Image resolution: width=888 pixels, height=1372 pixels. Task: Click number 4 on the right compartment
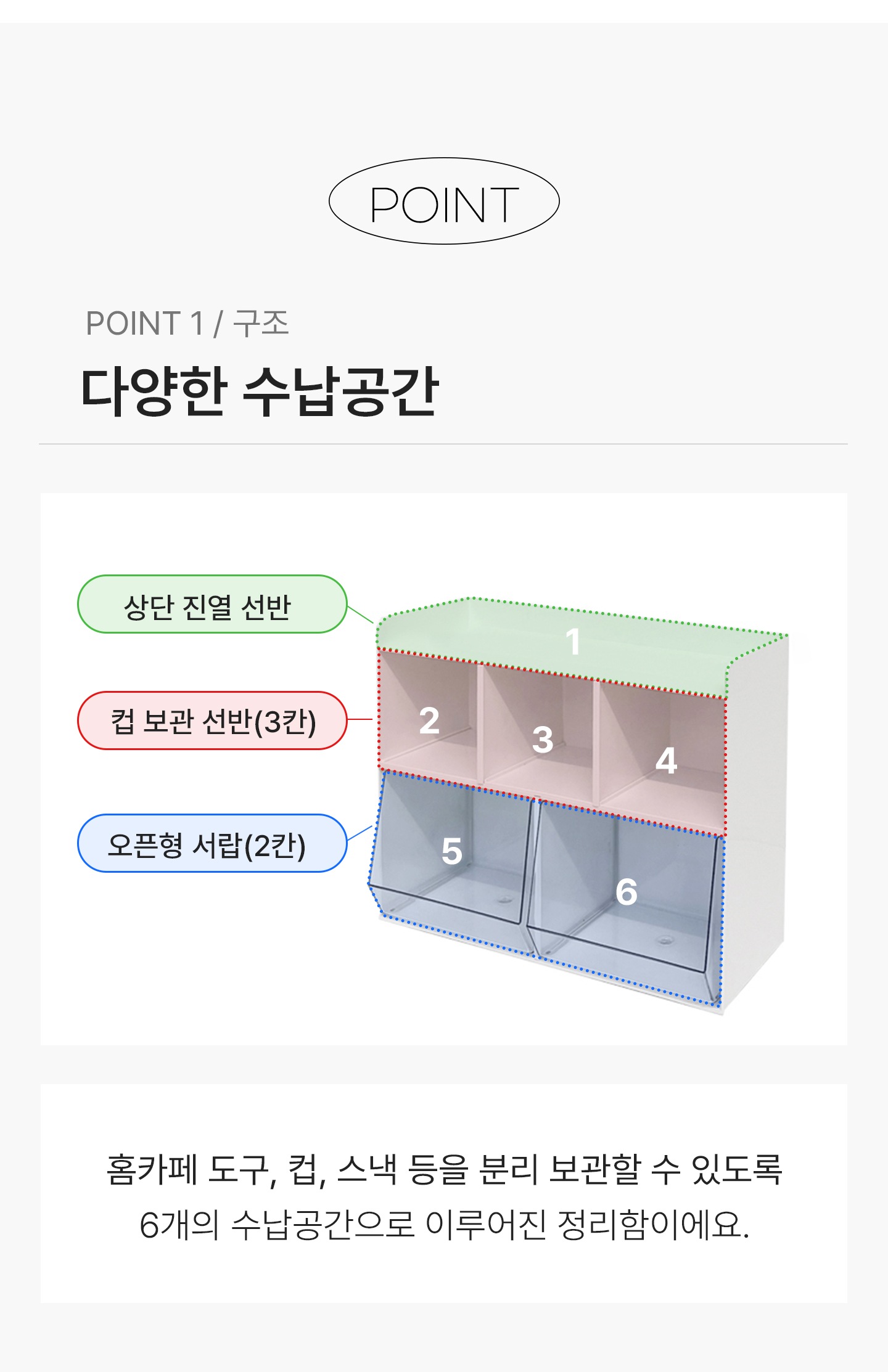(x=667, y=761)
